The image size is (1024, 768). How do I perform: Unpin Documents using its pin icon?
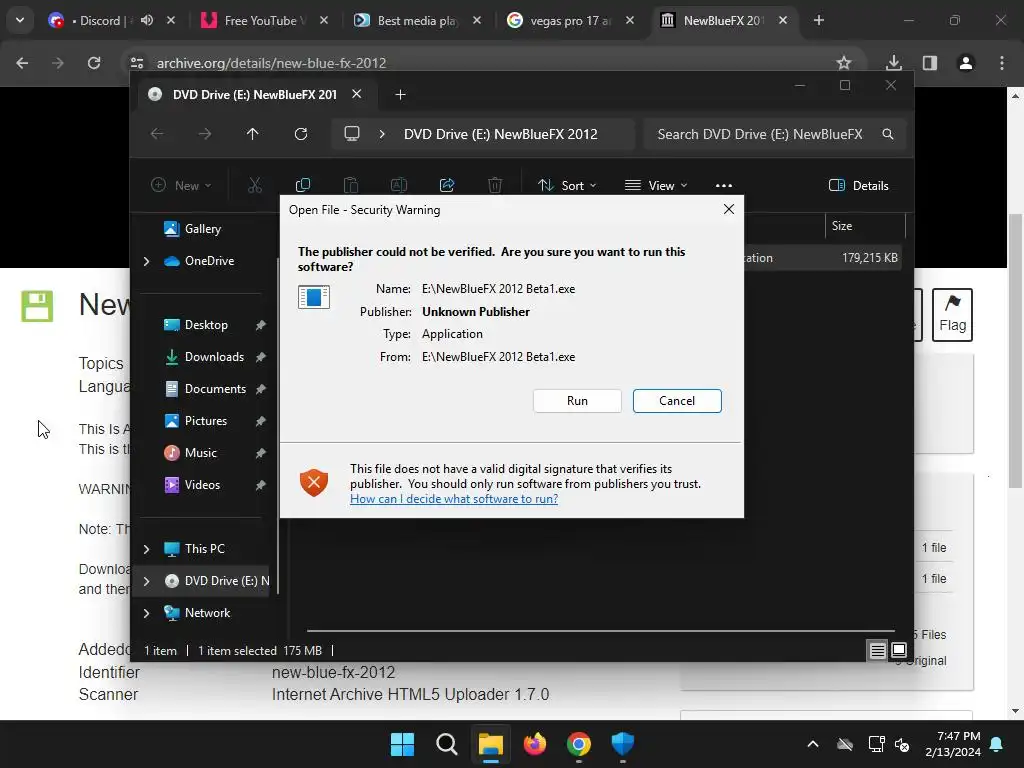261,389
